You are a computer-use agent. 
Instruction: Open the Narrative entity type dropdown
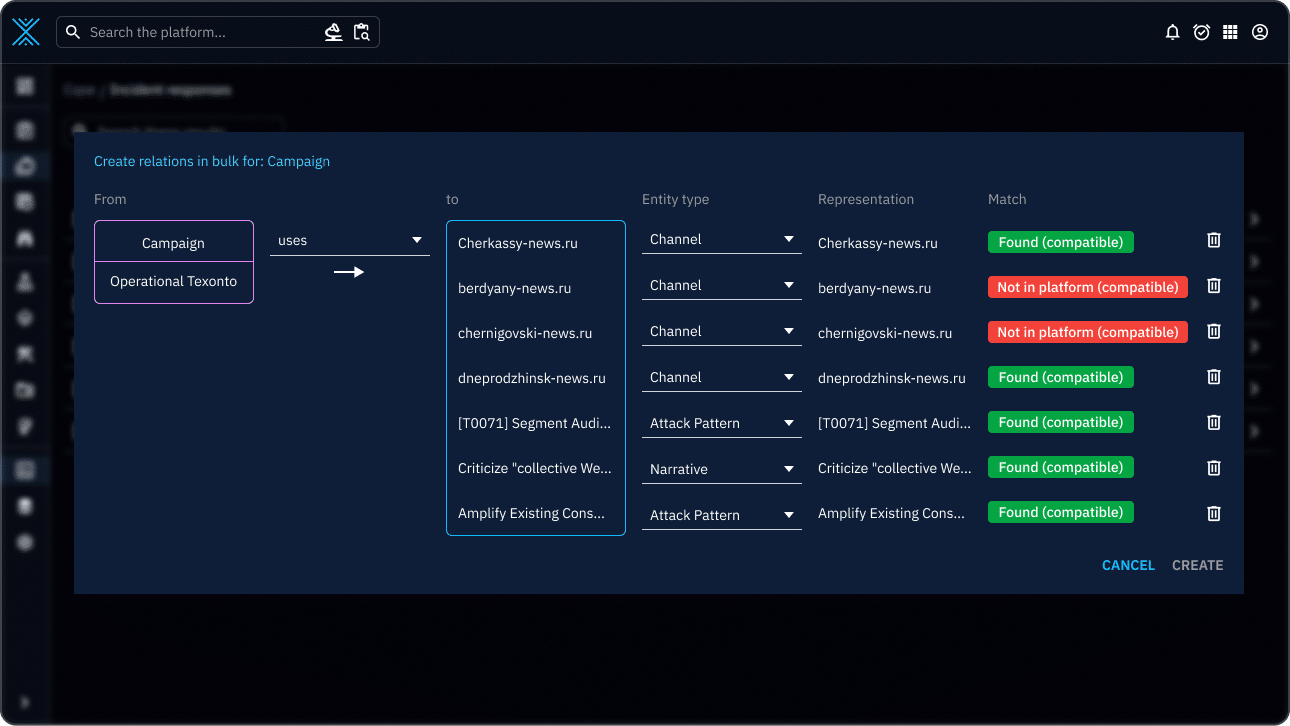[721, 469]
